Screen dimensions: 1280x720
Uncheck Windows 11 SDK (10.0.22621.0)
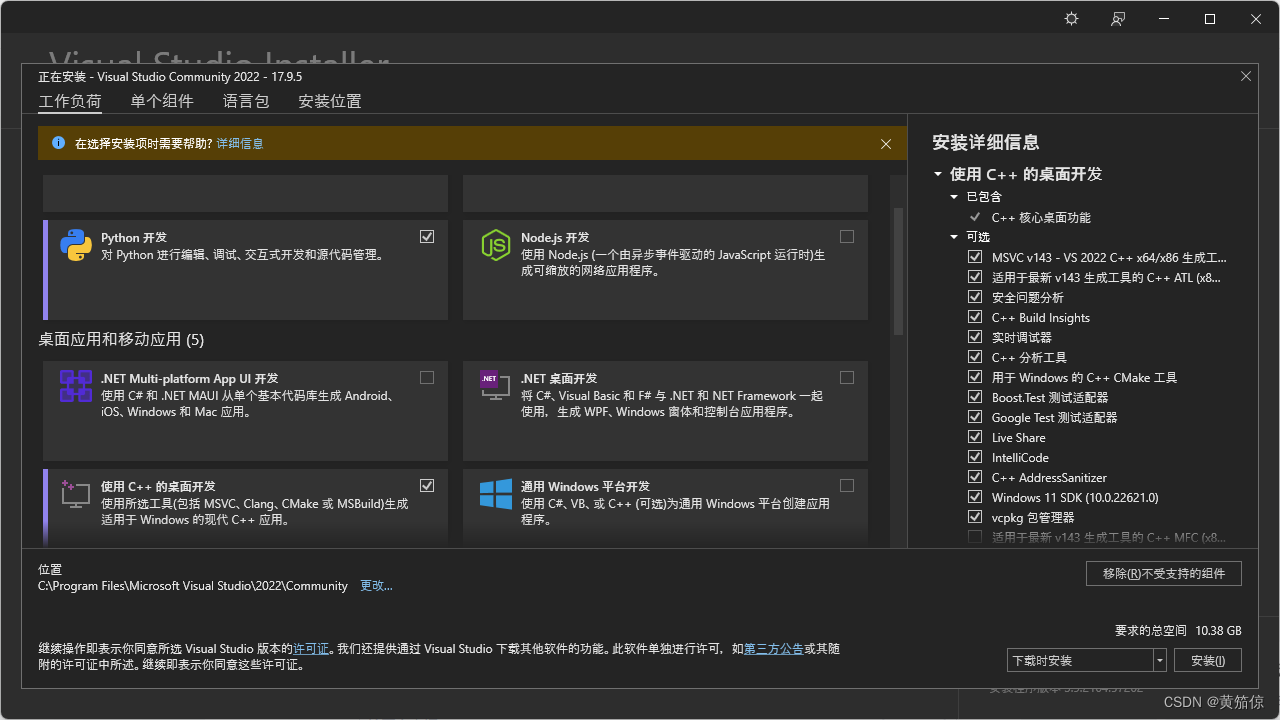pyautogui.click(x=975, y=497)
